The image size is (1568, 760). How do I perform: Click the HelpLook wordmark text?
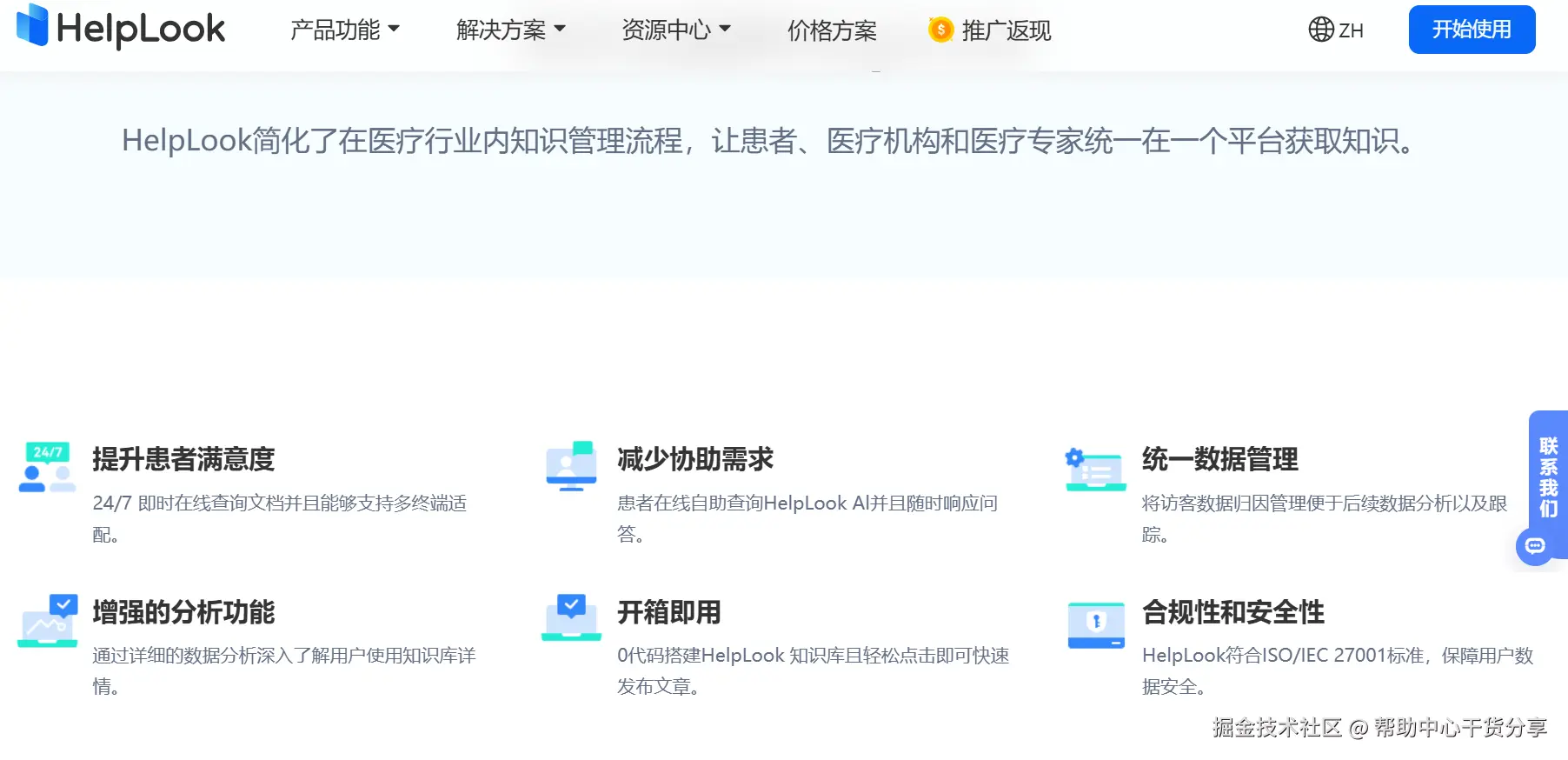(x=141, y=30)
